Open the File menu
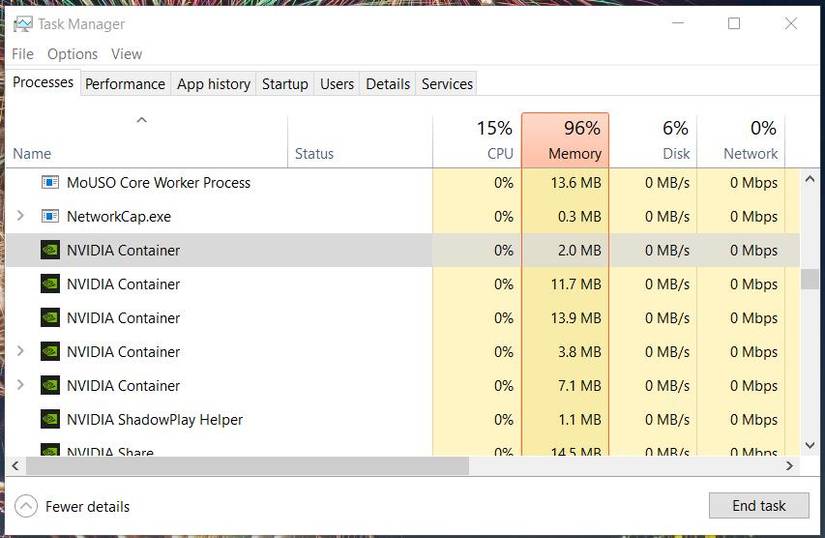Viewport: 825px width, 538px height. coord(22,54)
